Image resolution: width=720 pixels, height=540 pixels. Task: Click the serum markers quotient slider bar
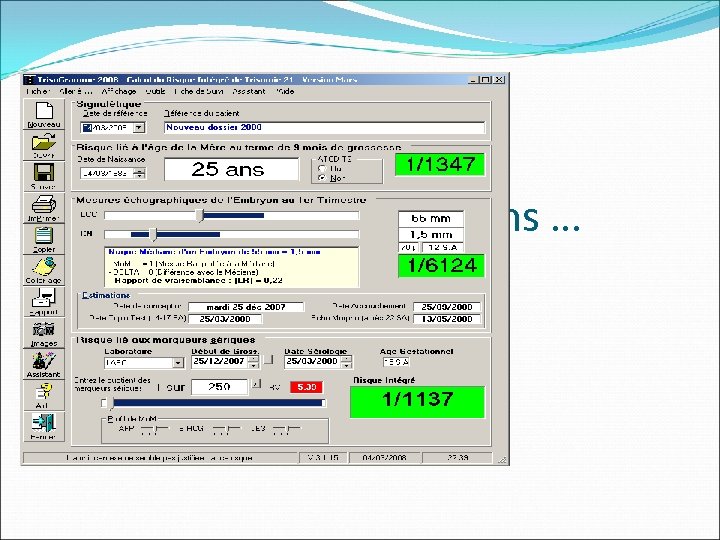click(x=214, y=403)
